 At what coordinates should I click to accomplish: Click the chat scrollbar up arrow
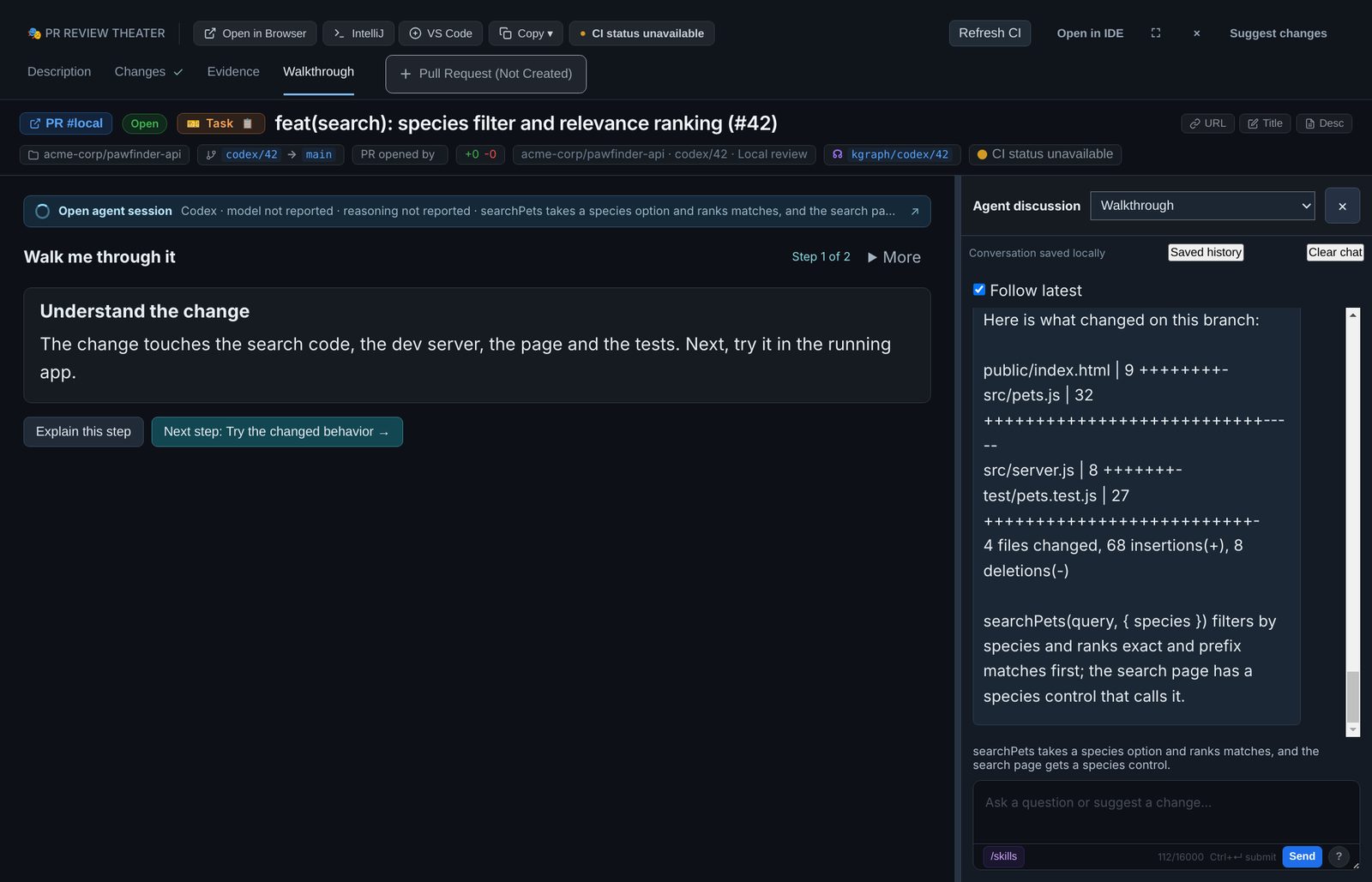pyautogui.click(x=1353, y=315)
